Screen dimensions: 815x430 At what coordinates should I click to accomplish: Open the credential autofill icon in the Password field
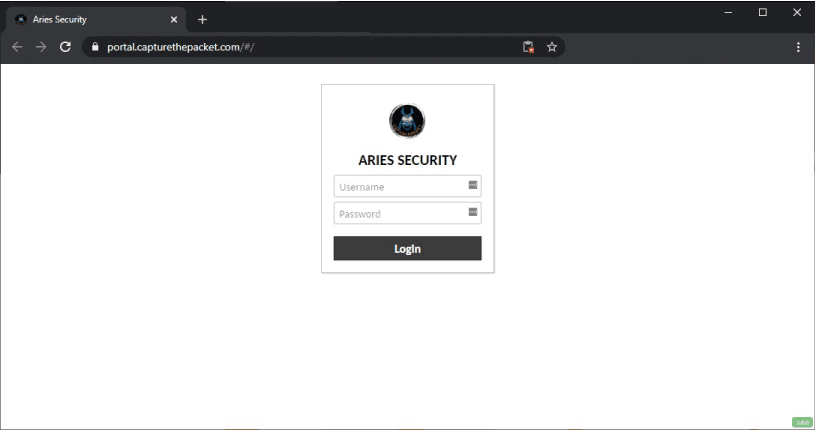[472, 212]
